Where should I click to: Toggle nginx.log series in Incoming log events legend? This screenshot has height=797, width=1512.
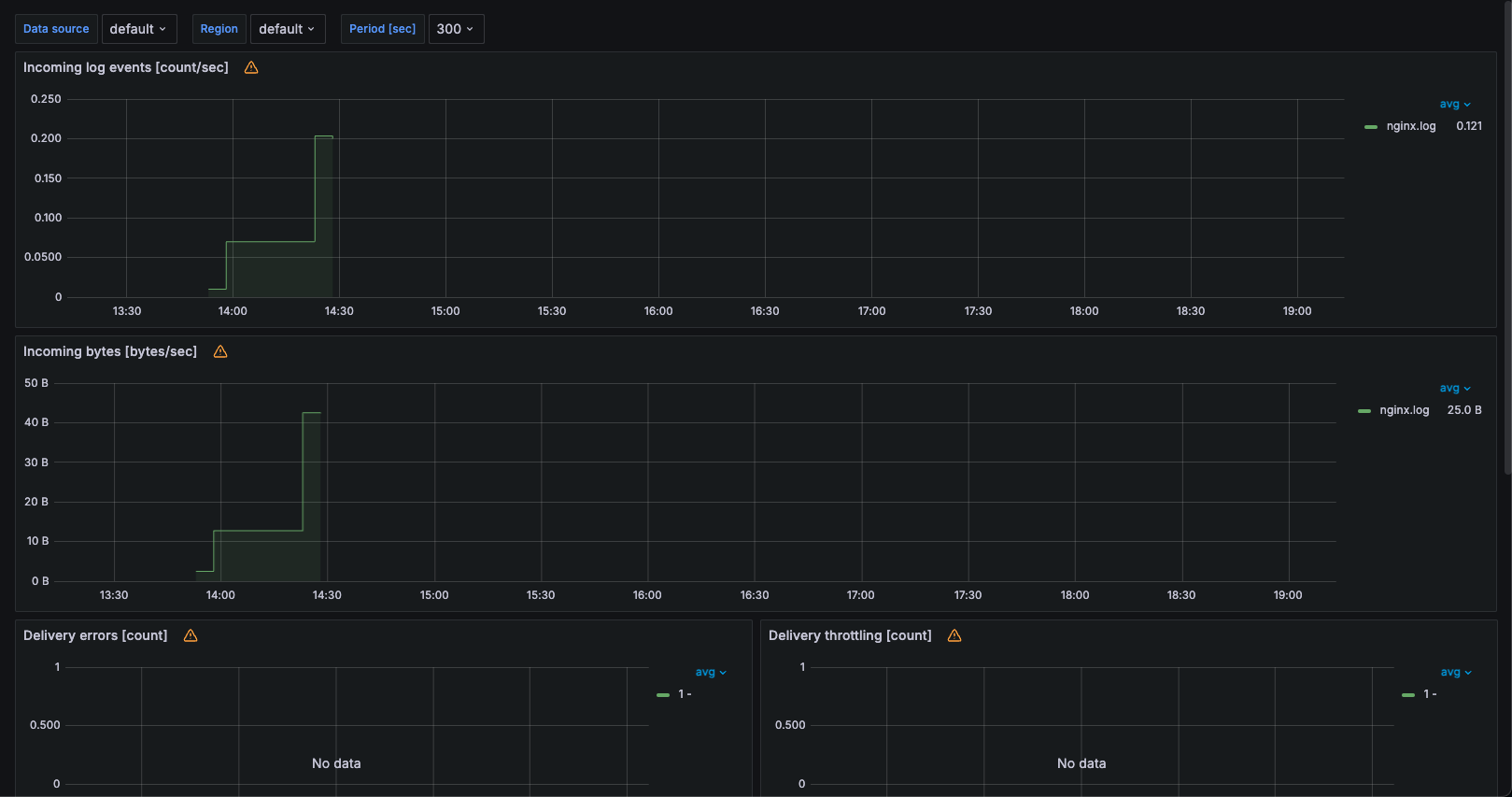[1411, 126]
